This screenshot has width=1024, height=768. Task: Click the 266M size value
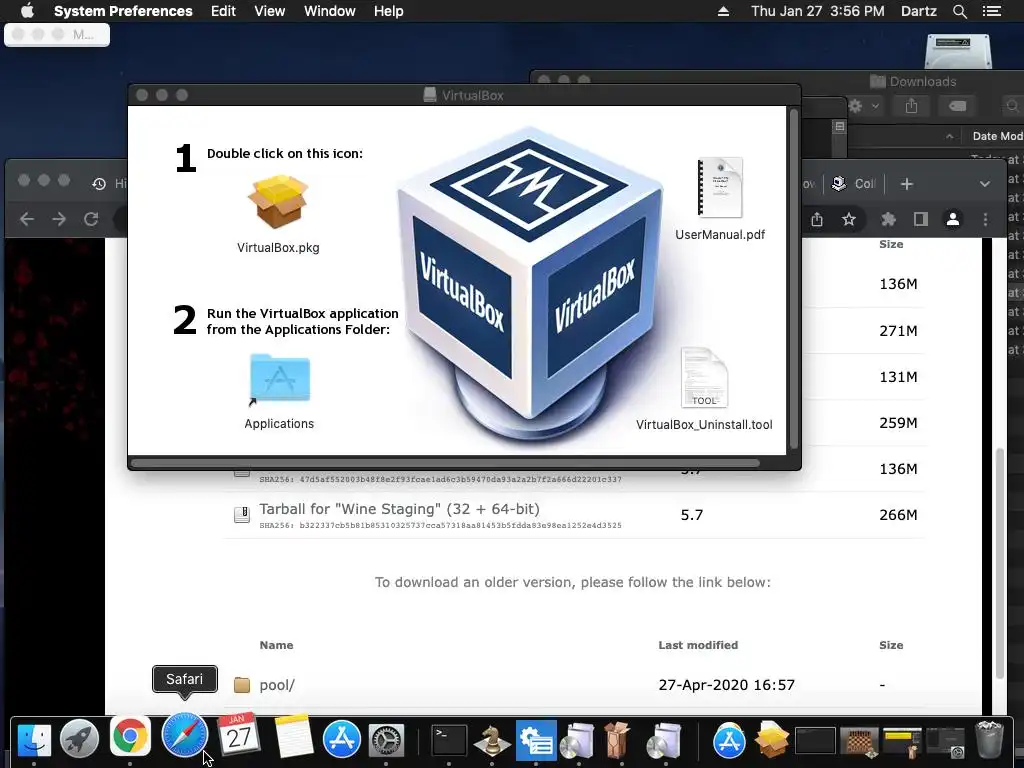pyautogui.click(x=898, y=515)
